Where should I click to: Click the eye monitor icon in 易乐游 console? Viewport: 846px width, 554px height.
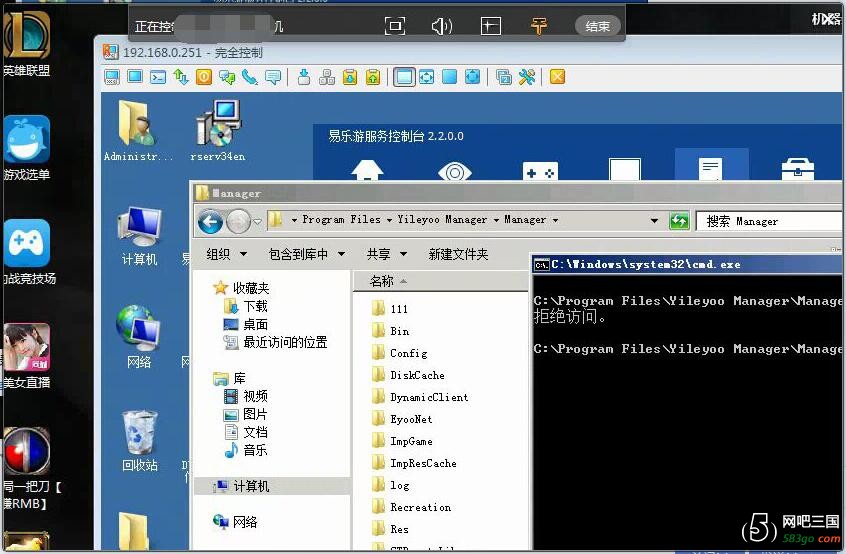coord(455,172)
